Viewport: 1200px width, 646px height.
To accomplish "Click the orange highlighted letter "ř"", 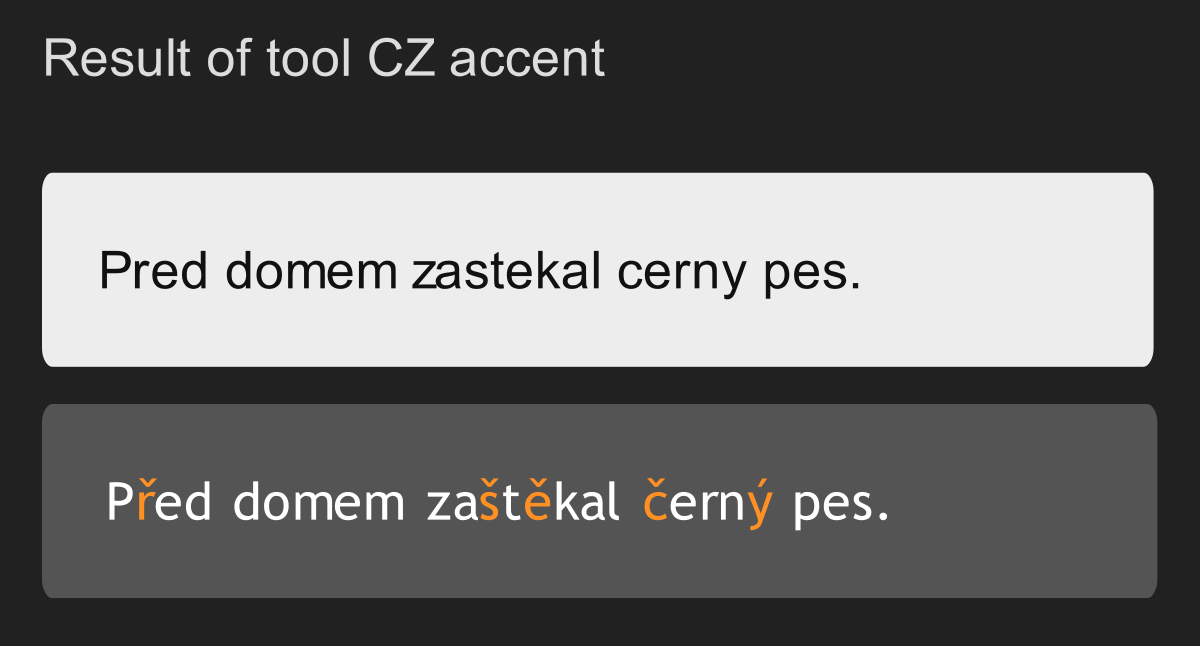I will coord(143,502).
